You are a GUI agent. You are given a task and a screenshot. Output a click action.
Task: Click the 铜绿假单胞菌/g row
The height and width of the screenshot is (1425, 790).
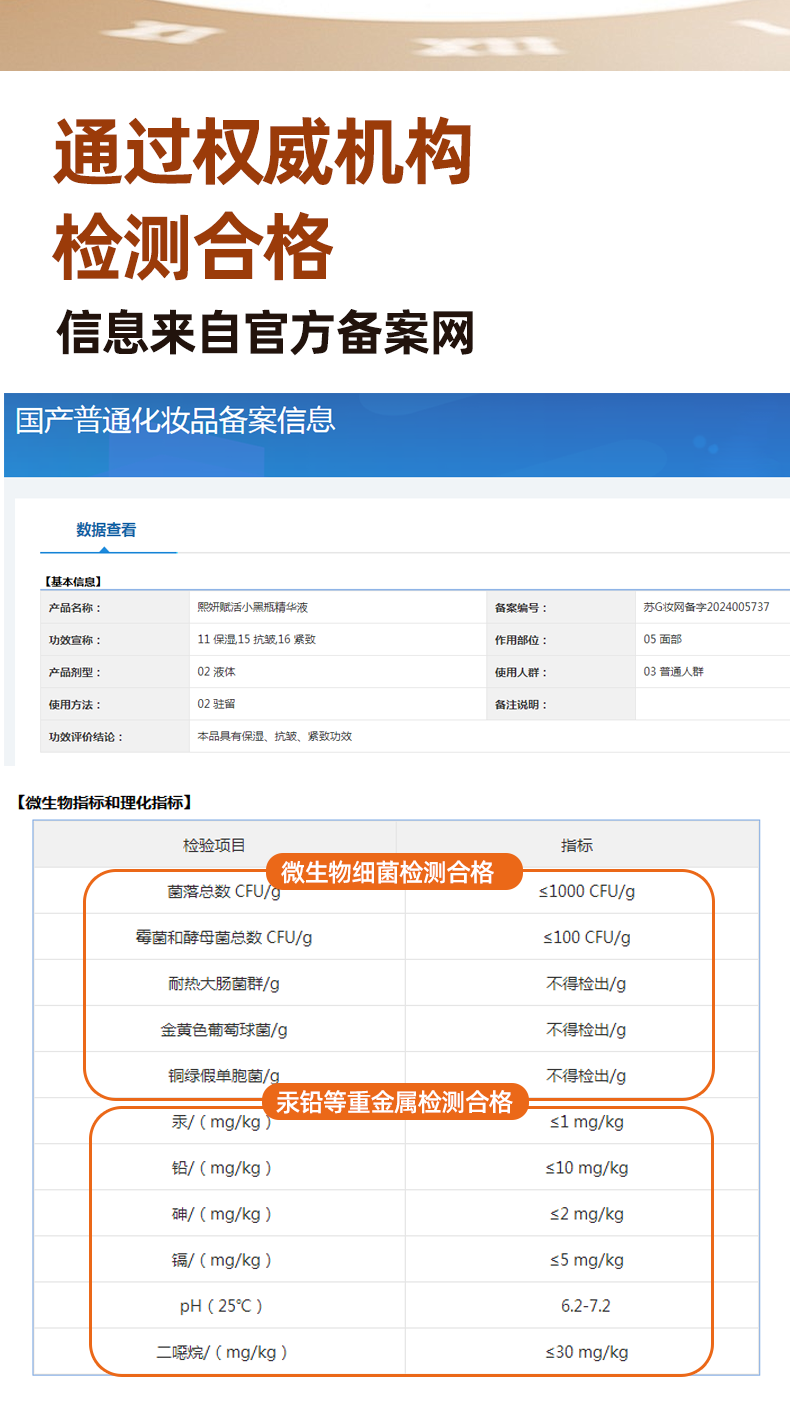[x=224, y=1076]
